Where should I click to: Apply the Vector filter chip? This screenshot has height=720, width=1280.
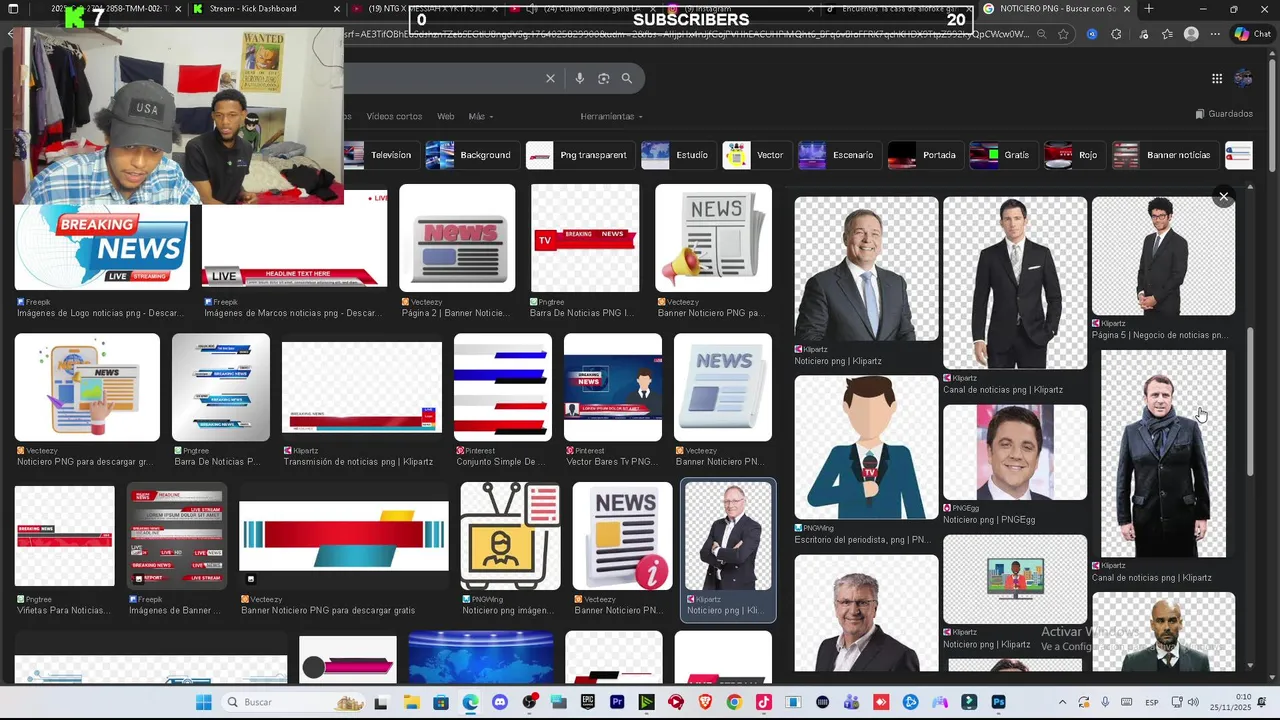pos(755,155)
